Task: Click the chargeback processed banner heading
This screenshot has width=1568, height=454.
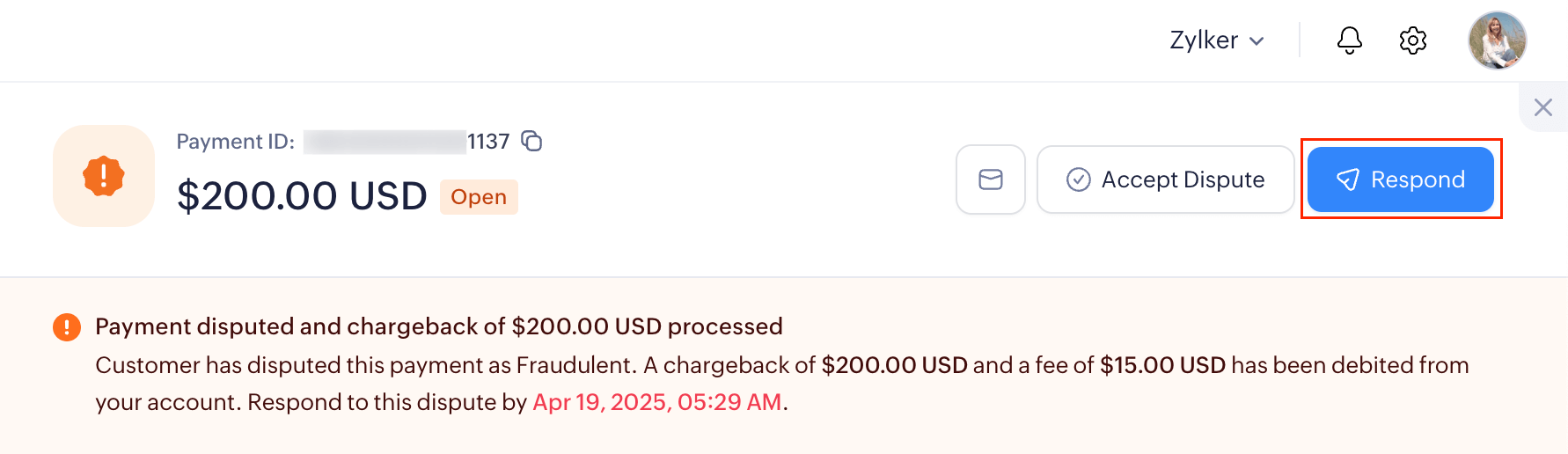Action: pos(438,326)
